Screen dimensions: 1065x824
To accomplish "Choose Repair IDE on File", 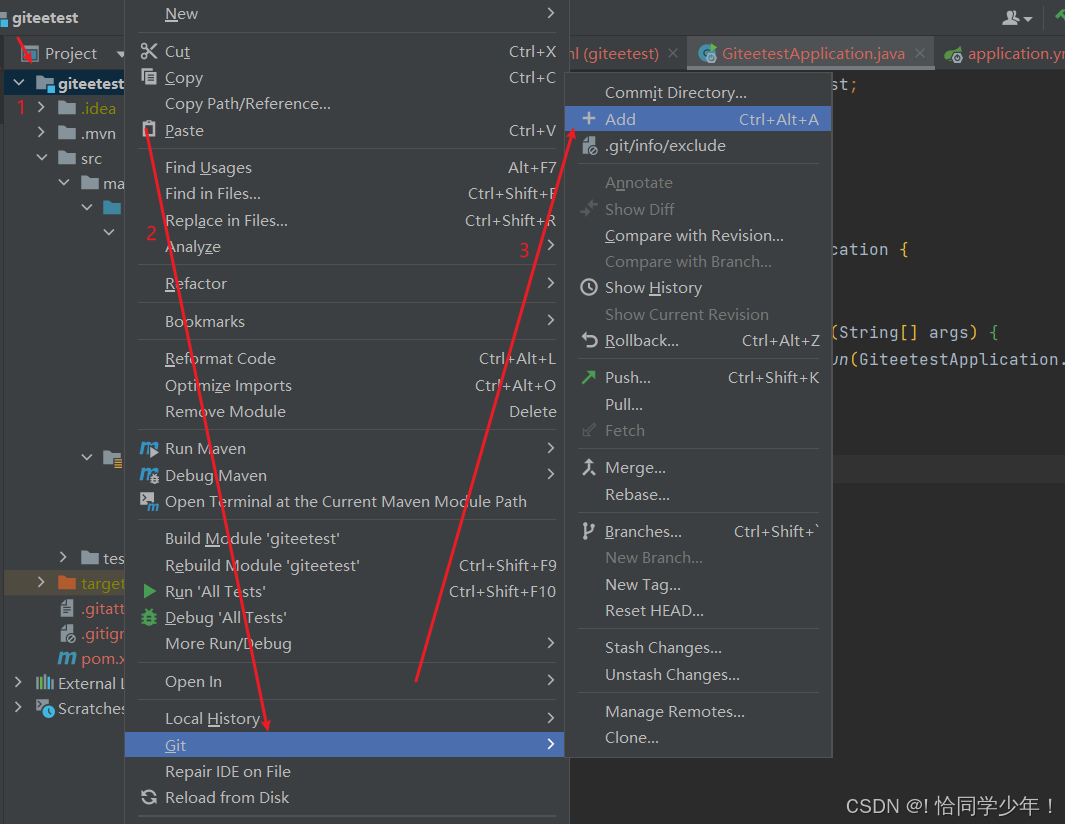I will pos(346,772).
